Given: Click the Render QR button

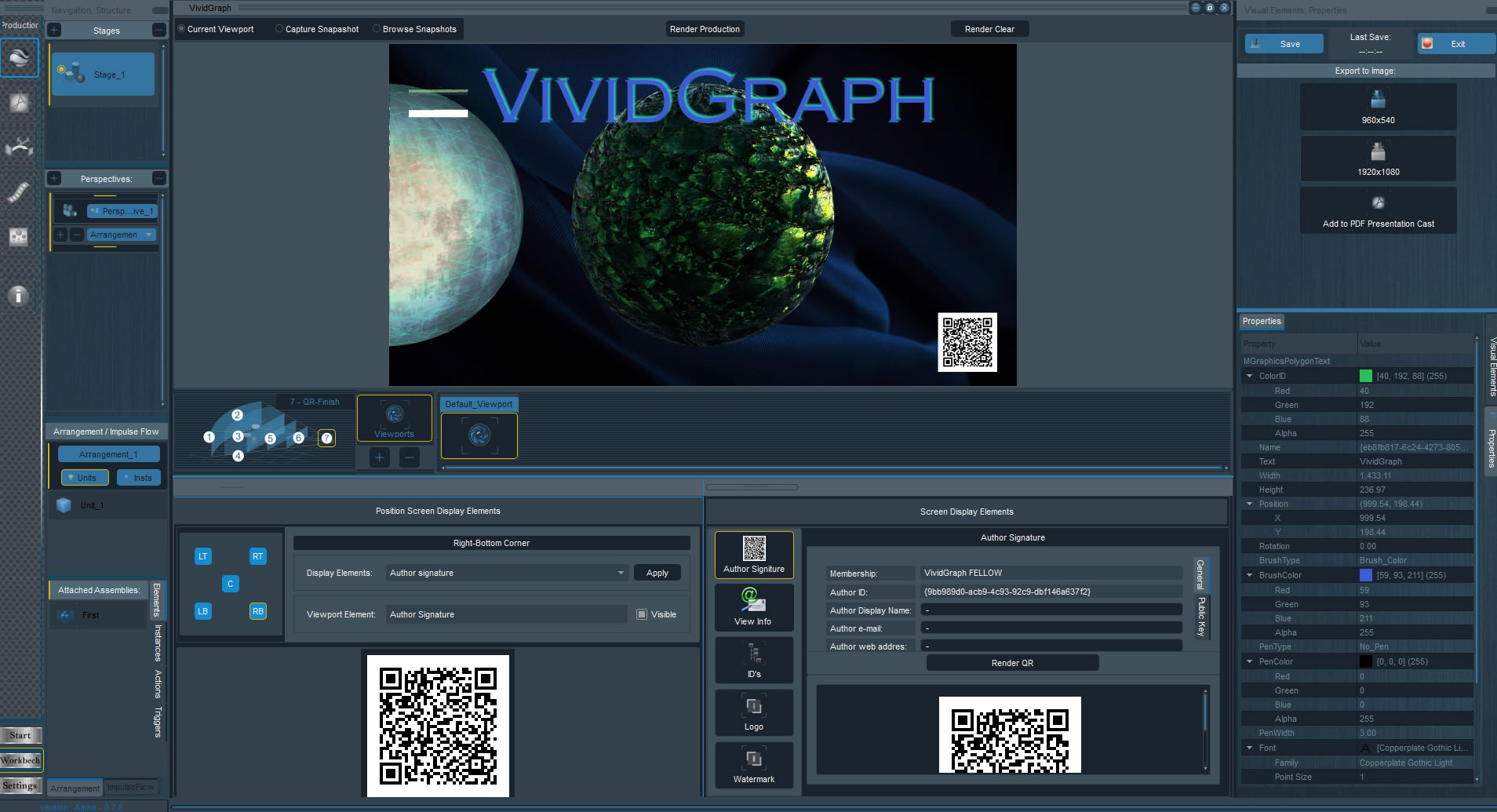Looking at the screenshot, I should point(1012,663).
